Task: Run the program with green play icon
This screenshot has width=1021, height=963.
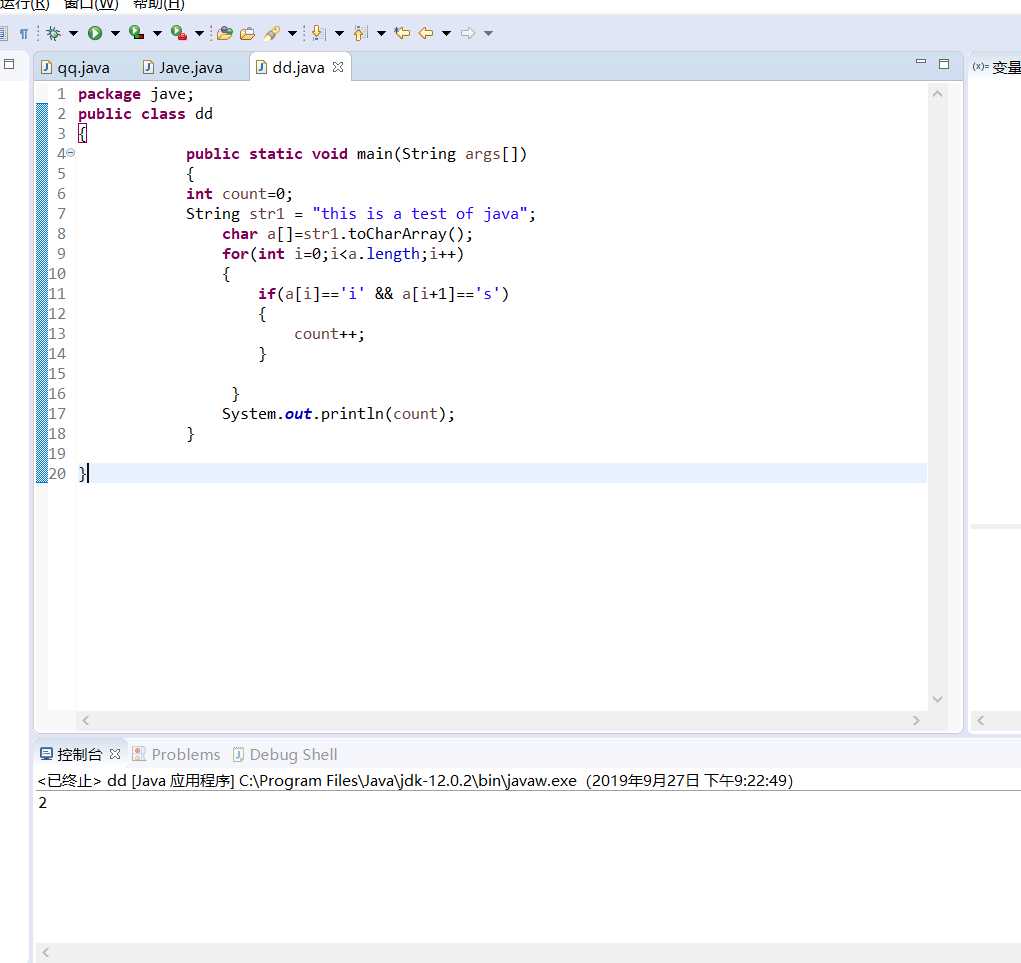Action: tap(95, 33)
